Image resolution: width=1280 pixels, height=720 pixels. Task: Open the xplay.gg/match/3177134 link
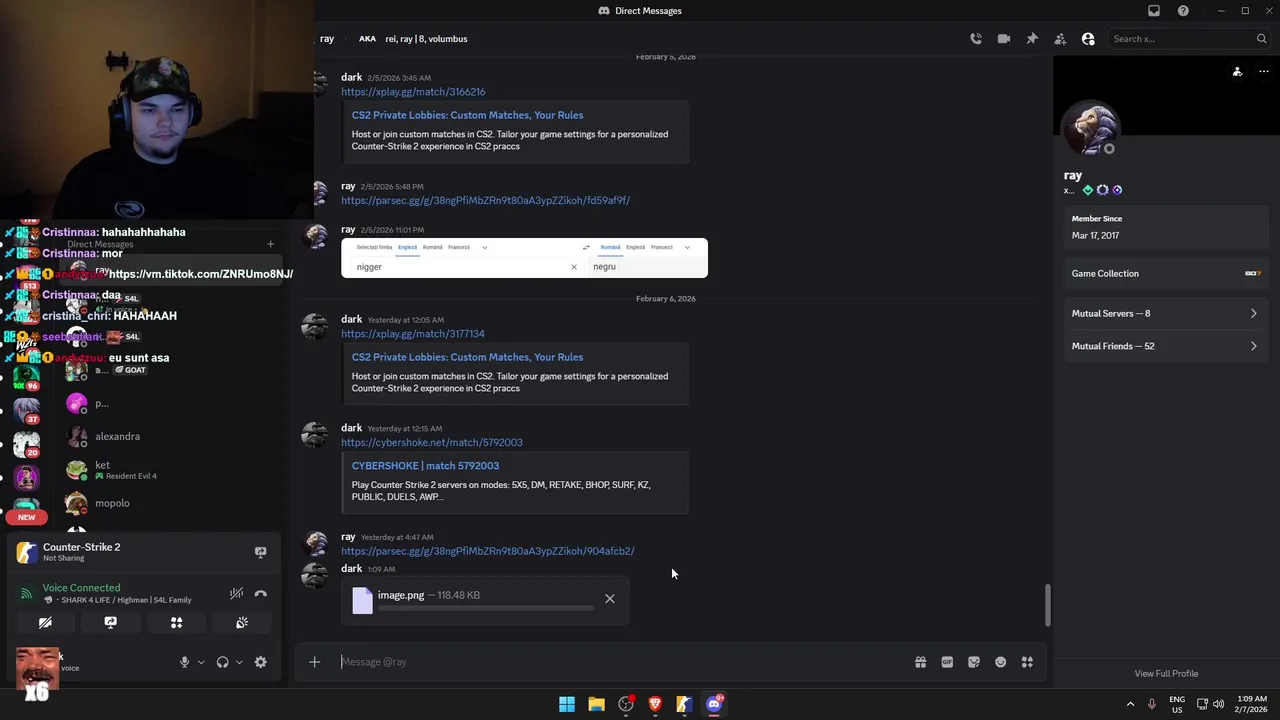[413, 334]
